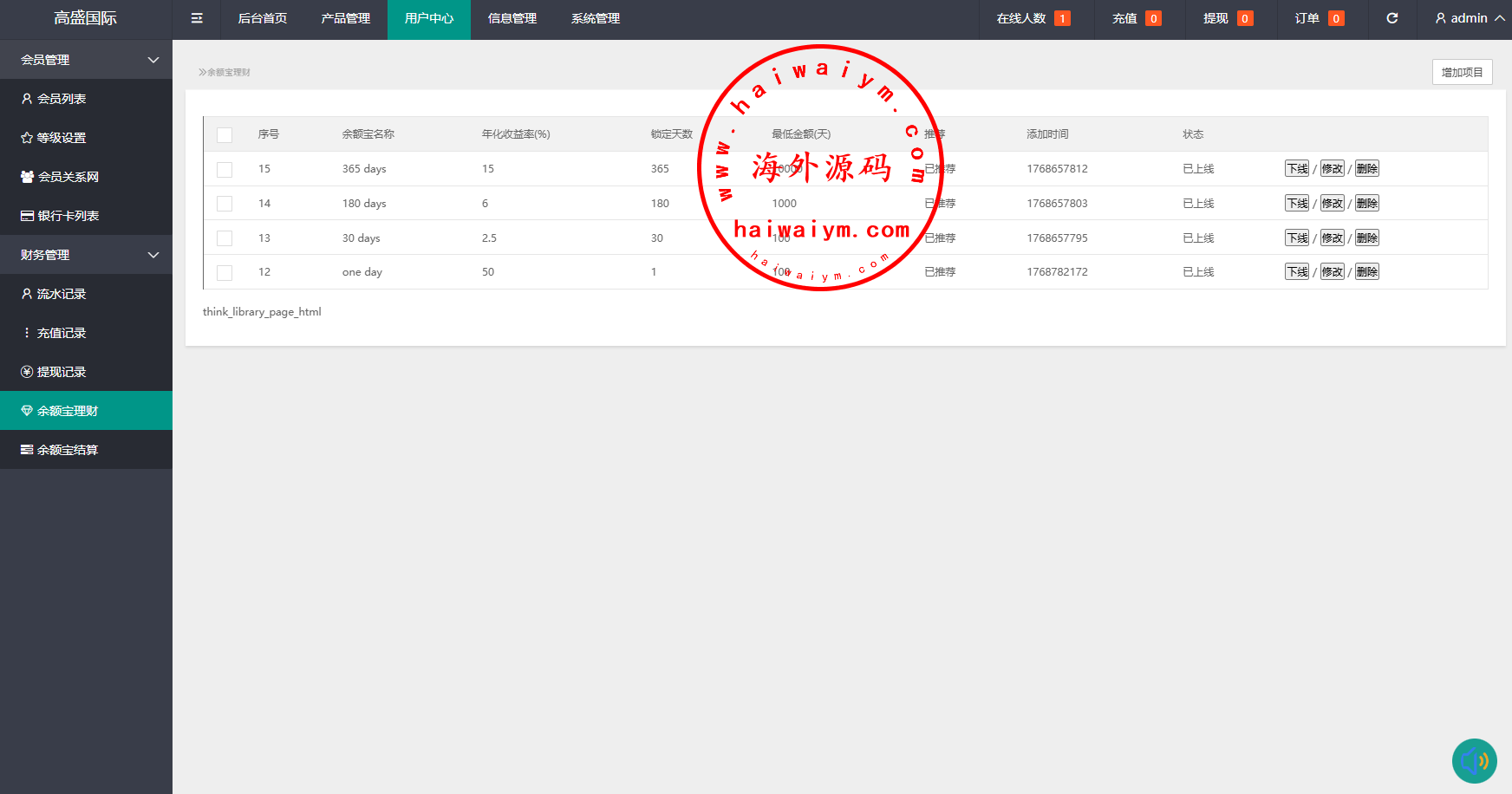The width and height of the screenshot is (1512, 794).
Task: Switch to the 产品管理 top tab
Action: 345,18
